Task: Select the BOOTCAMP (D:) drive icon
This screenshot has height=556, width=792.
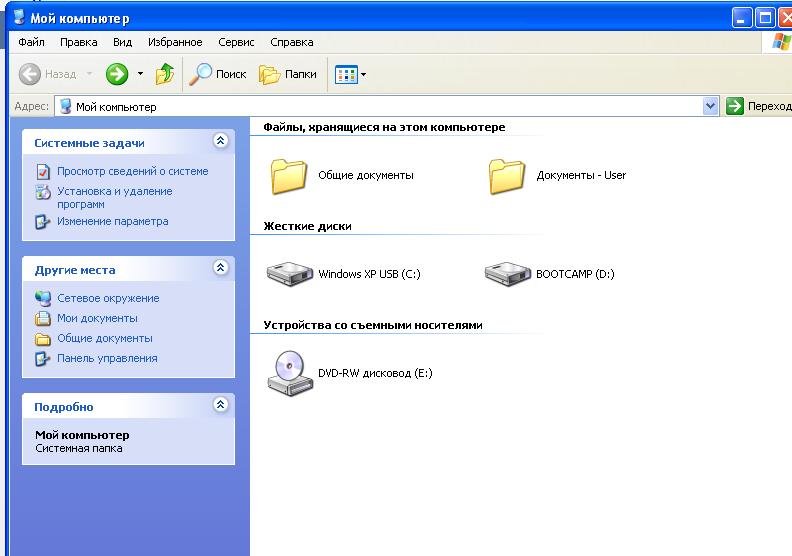Action: (x=508, y=274)
